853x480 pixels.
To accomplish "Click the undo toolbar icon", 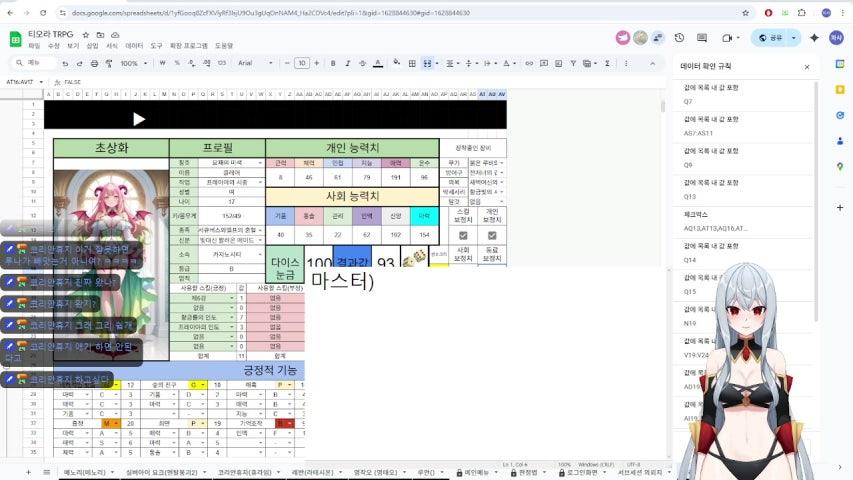I will [x=65, y=64].
